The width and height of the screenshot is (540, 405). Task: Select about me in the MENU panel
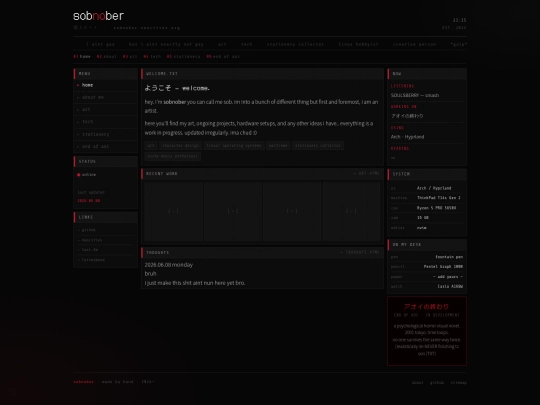105,97
